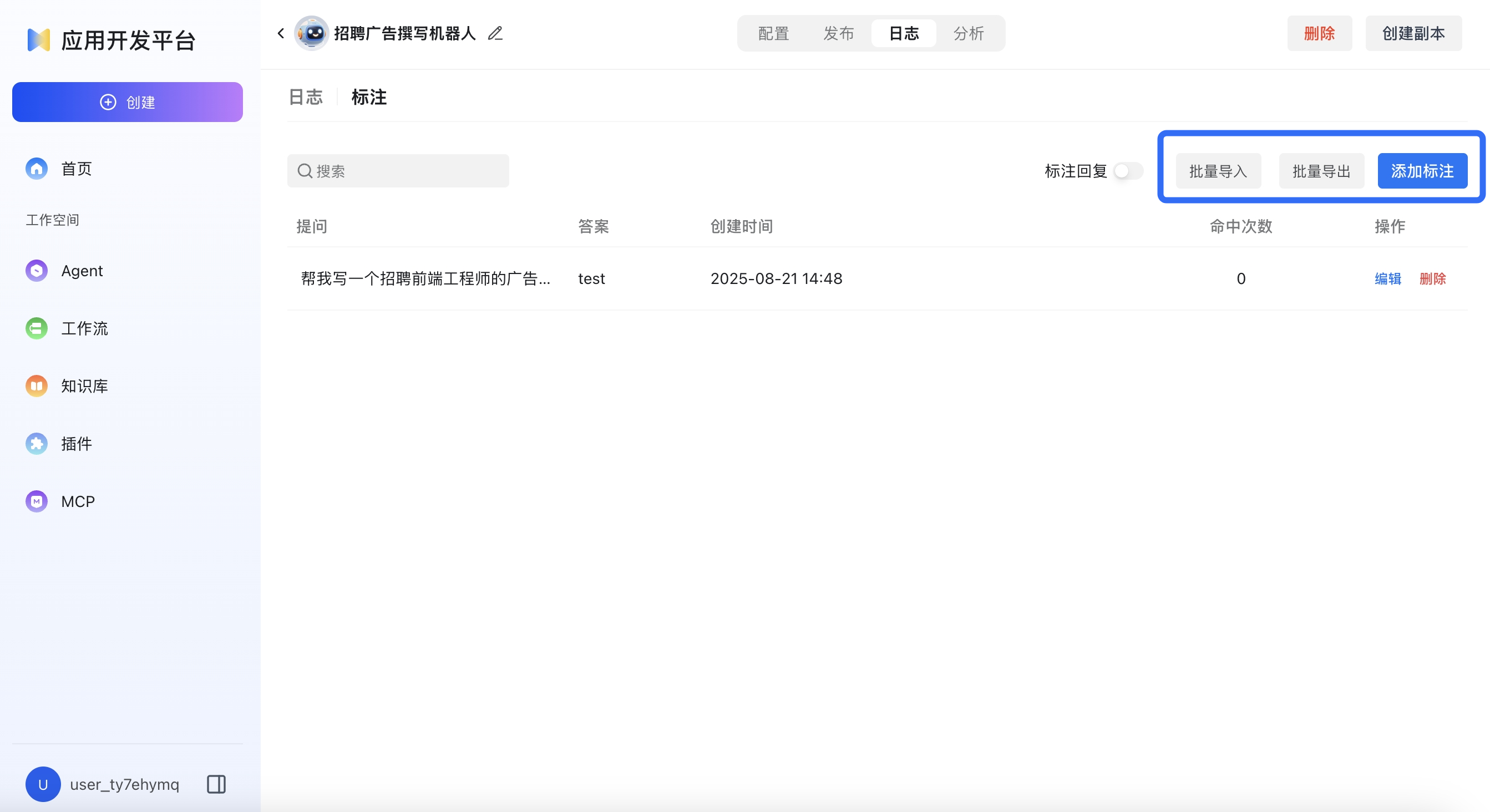1490x812 pixels.
Task: Open the 工作流 workflow icon
Action: pyautogui.click(x=36, y=328)
